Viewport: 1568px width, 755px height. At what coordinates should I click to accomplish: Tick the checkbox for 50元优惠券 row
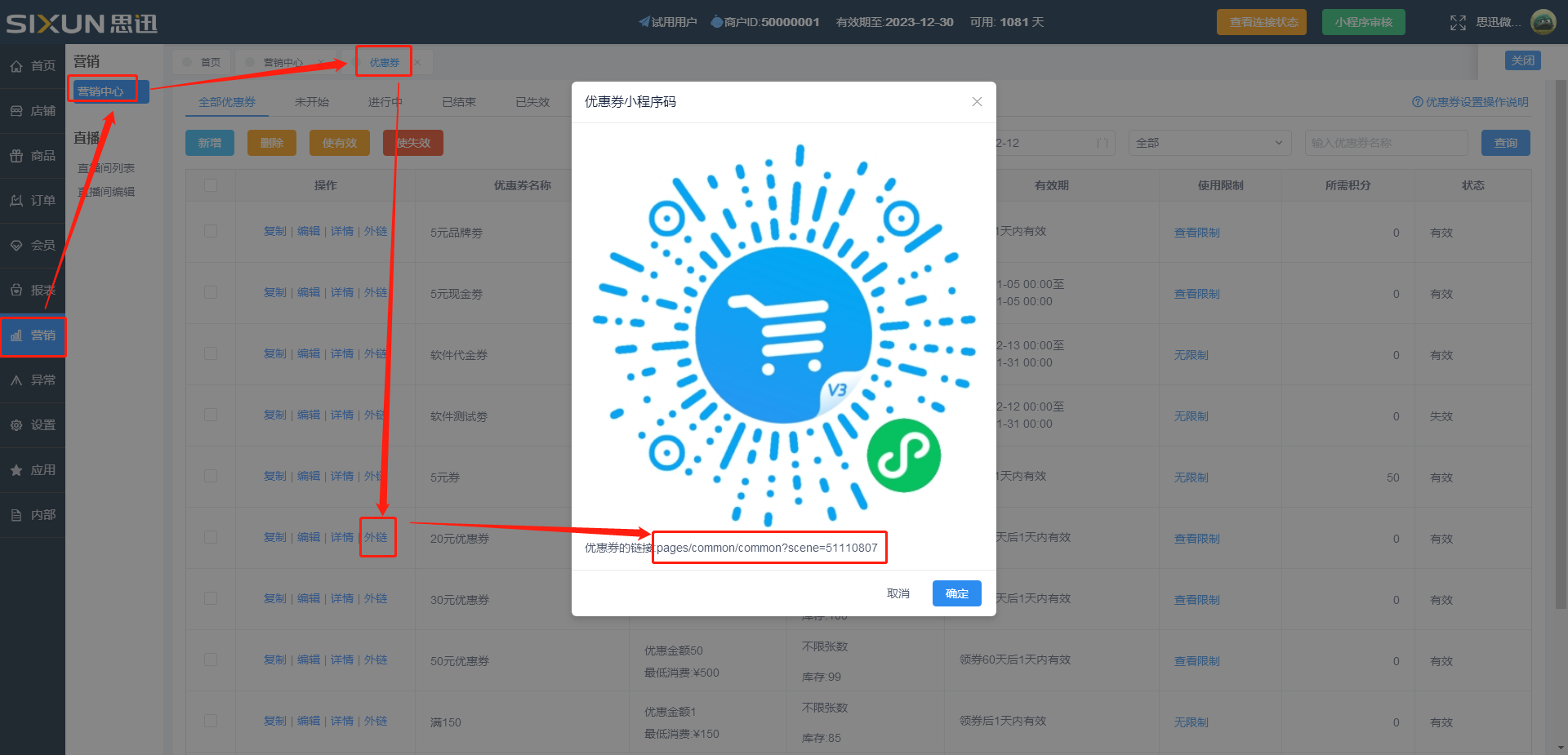click(x=211, y=660)
